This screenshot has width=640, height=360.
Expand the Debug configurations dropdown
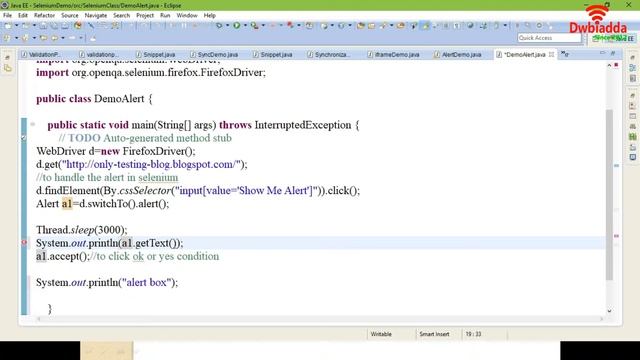tap(227, 25)
